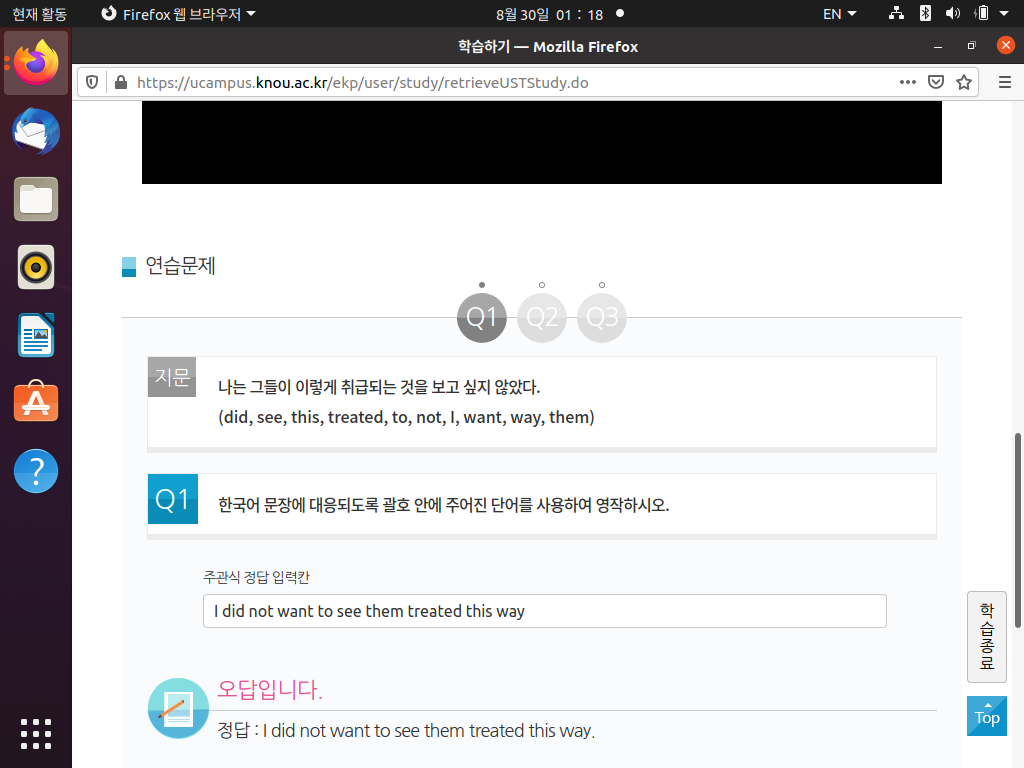Screen dimensions: 1024x768
Task: Select the Q1 question tab
Action: pos(482,318)
